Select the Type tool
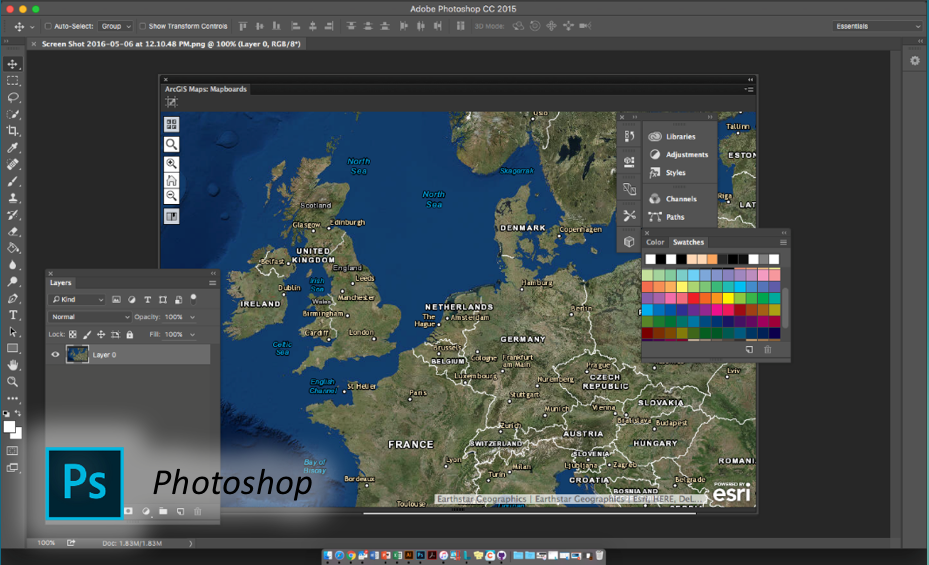The image size is (929, 565). [13, 315]
